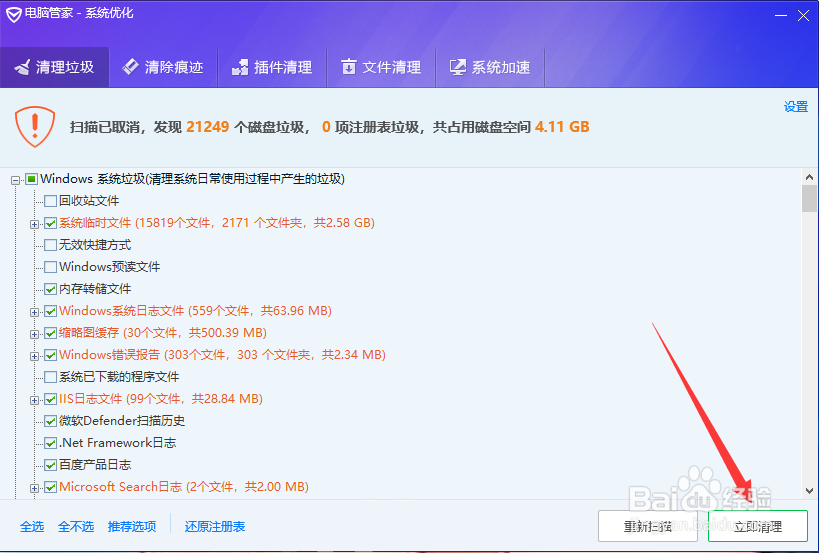This screenshot has width=819, height=553.
Task: Click the 推荐选项 link
Action: point(132,526)
